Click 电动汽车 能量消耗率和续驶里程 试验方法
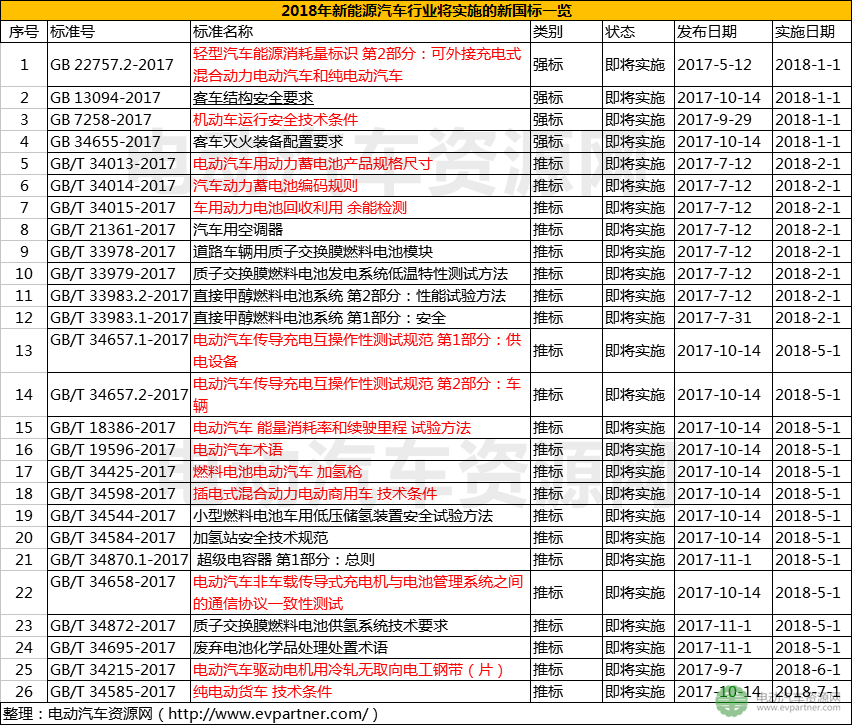This screenshot has height=725, width=852. click(332, 428)
